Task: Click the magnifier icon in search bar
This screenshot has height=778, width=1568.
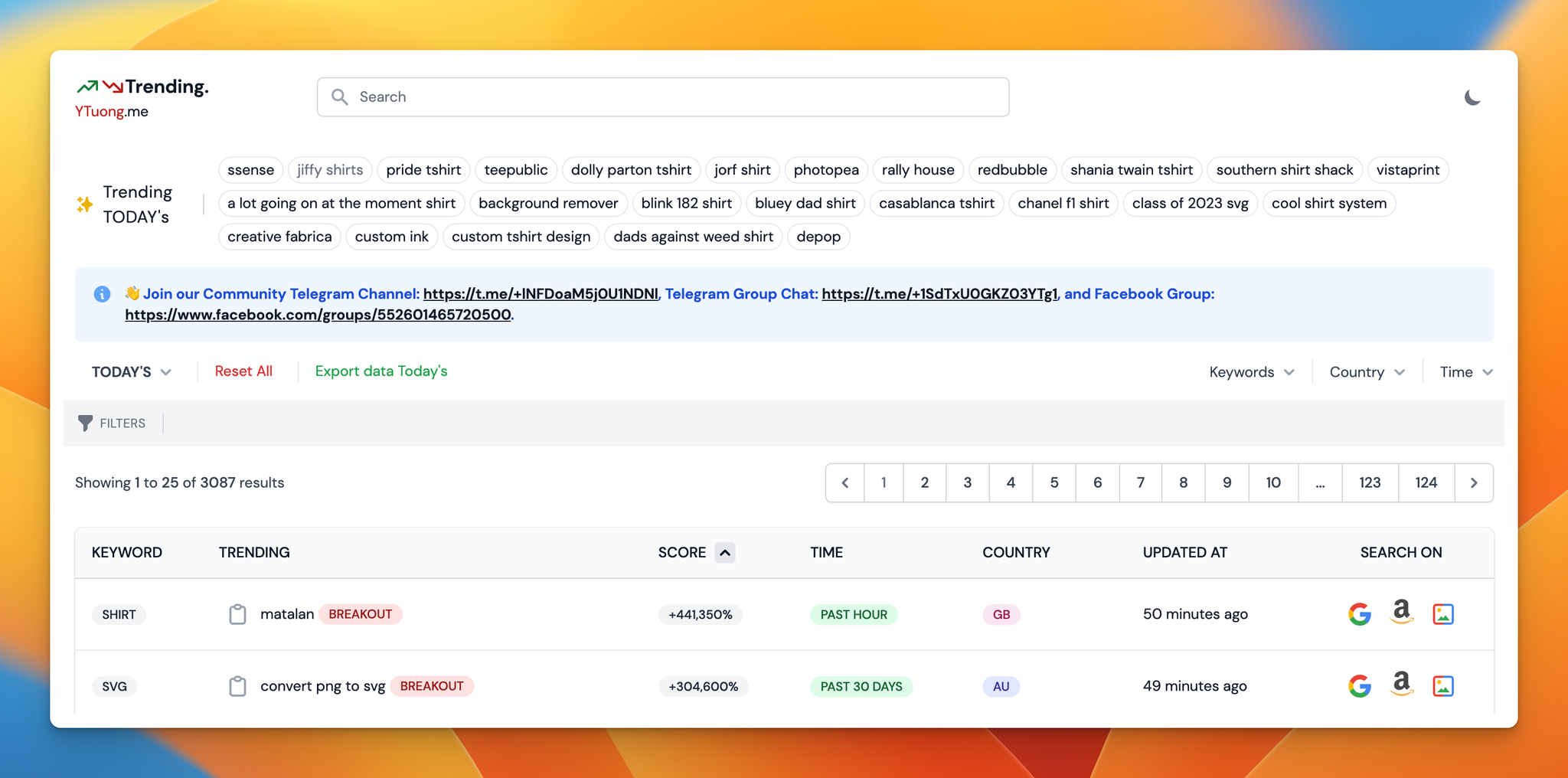Action: pos(339,97)
